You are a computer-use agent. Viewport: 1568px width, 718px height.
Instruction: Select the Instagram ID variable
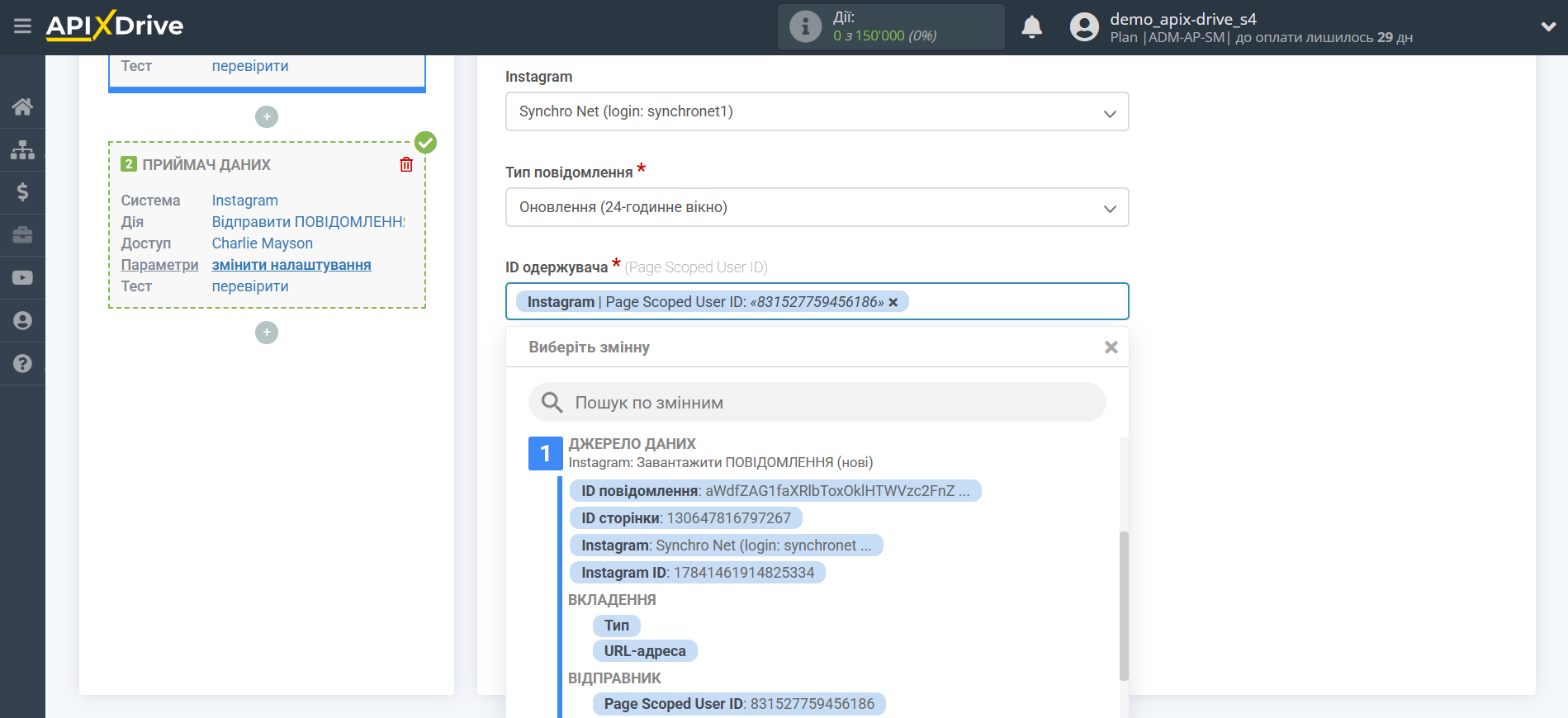[697, 573]
